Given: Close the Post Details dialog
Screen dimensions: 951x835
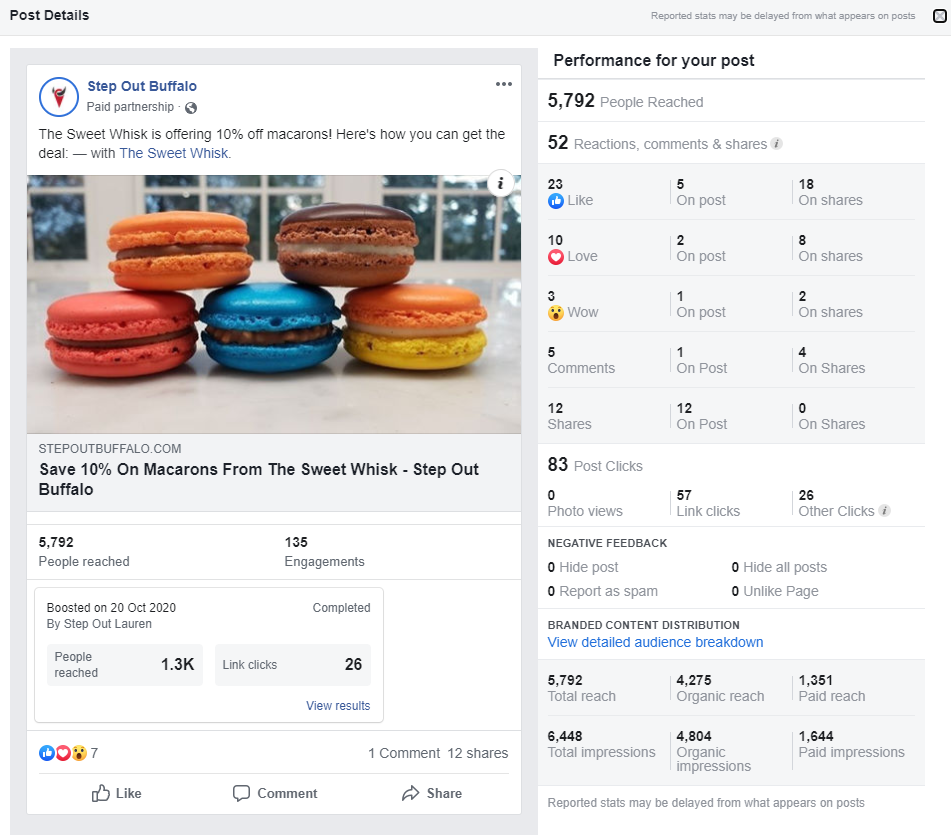Looking at the screenshot, I should pos(939,16).
